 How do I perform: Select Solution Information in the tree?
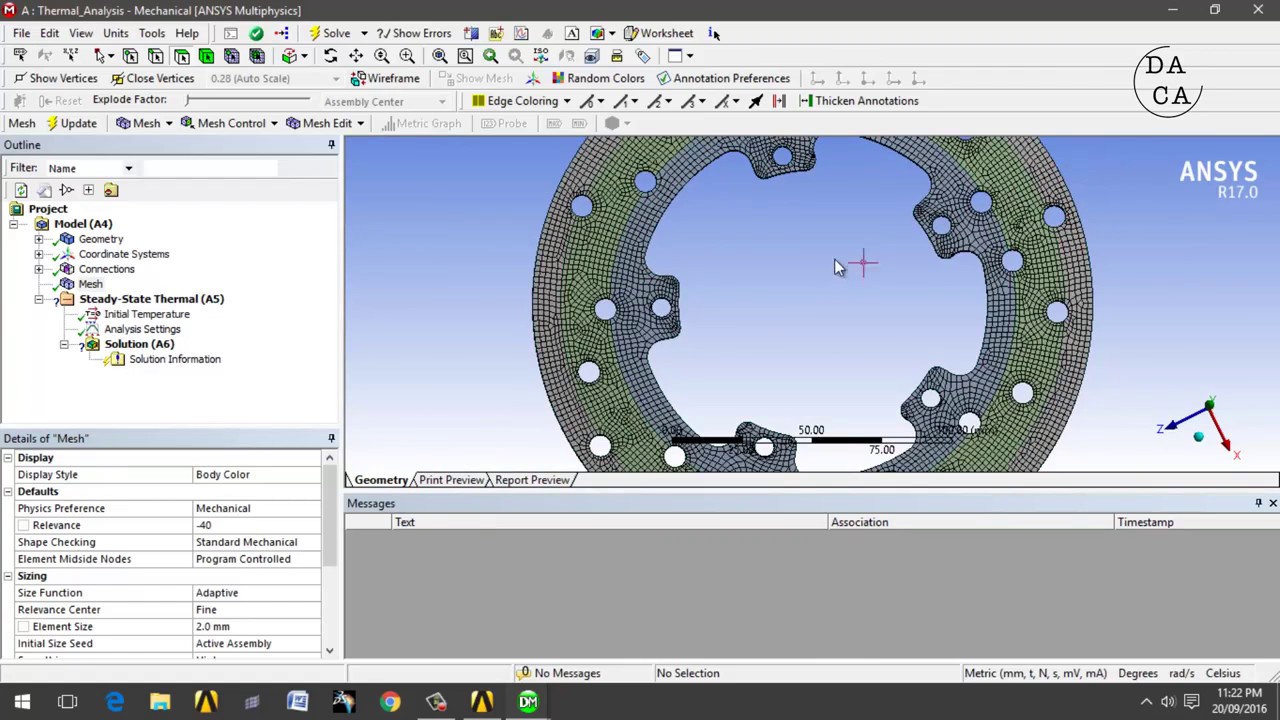click(174, 359)
